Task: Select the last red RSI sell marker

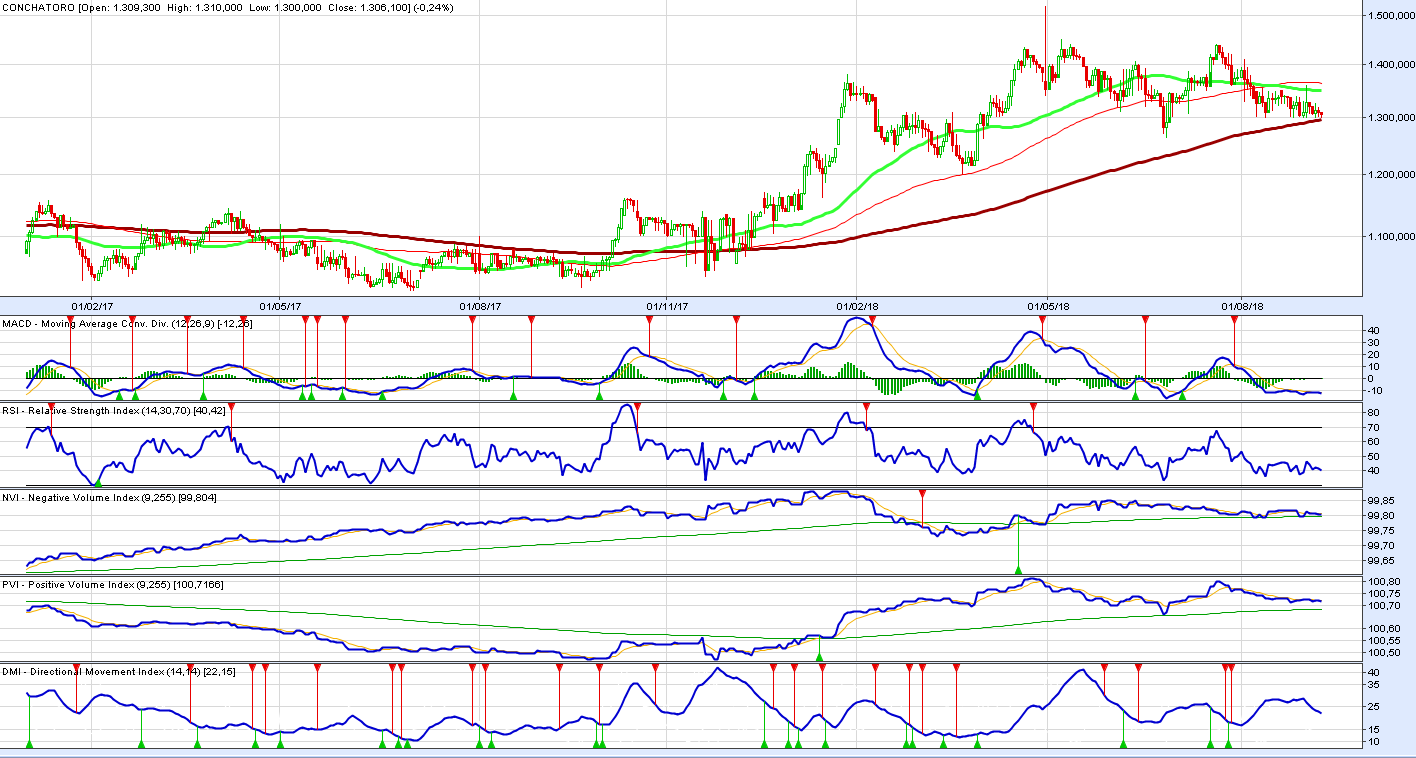Action: tap(1033, 407)
